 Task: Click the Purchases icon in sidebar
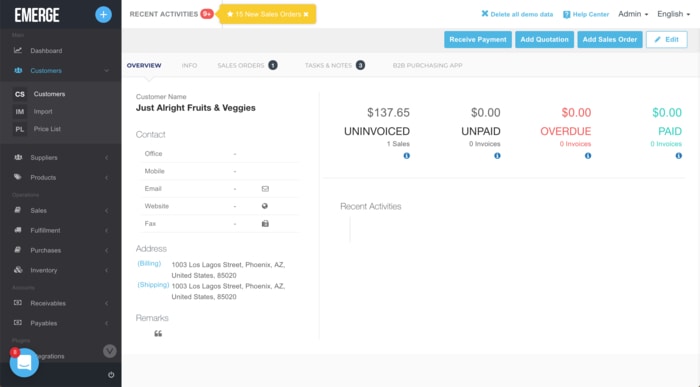tap(18, 250)
